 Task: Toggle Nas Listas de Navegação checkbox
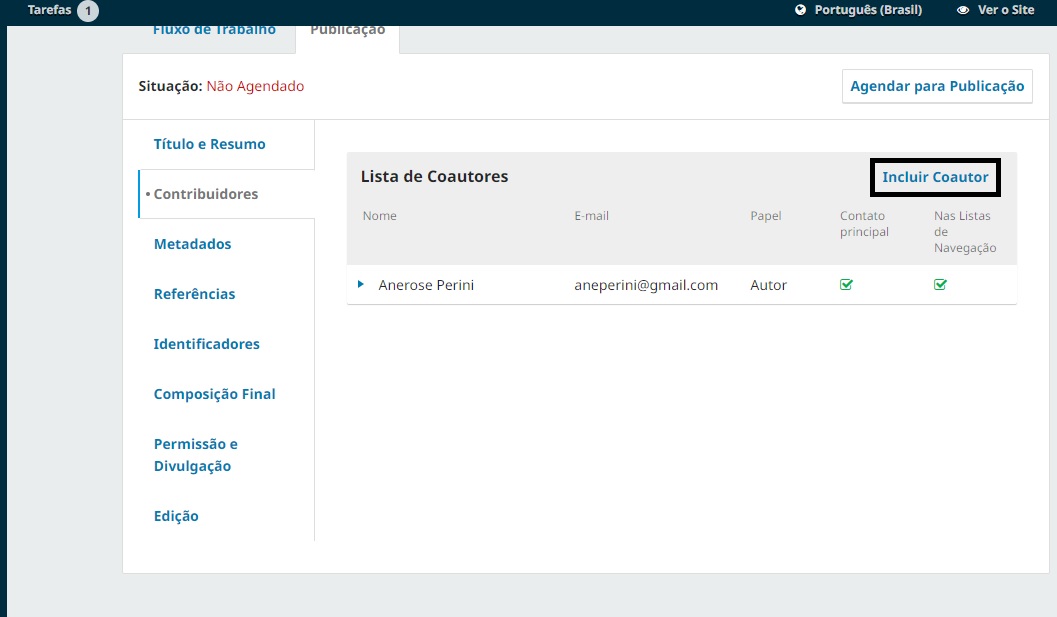point(940,285)
